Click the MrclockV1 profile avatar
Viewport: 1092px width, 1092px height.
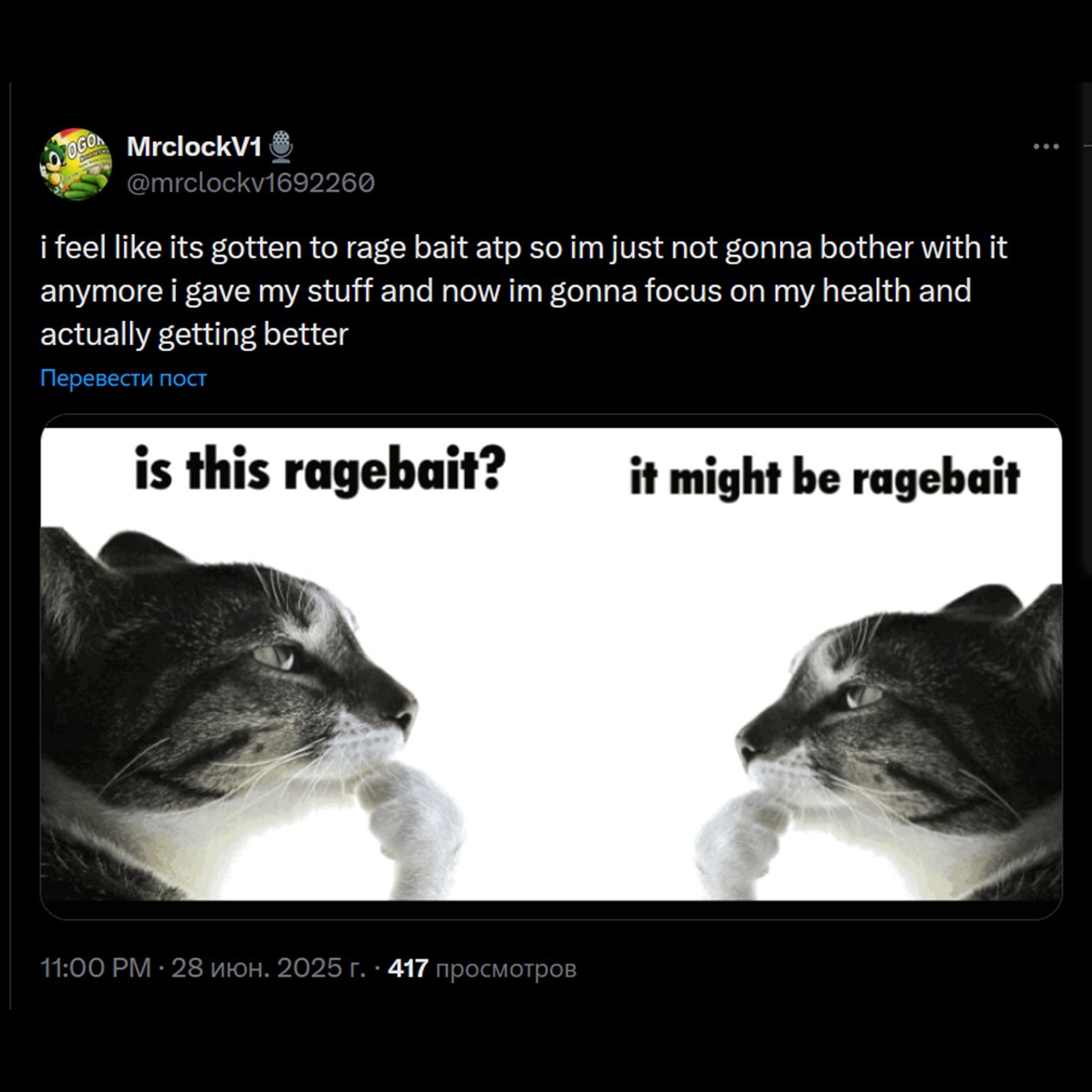[76, 165]
